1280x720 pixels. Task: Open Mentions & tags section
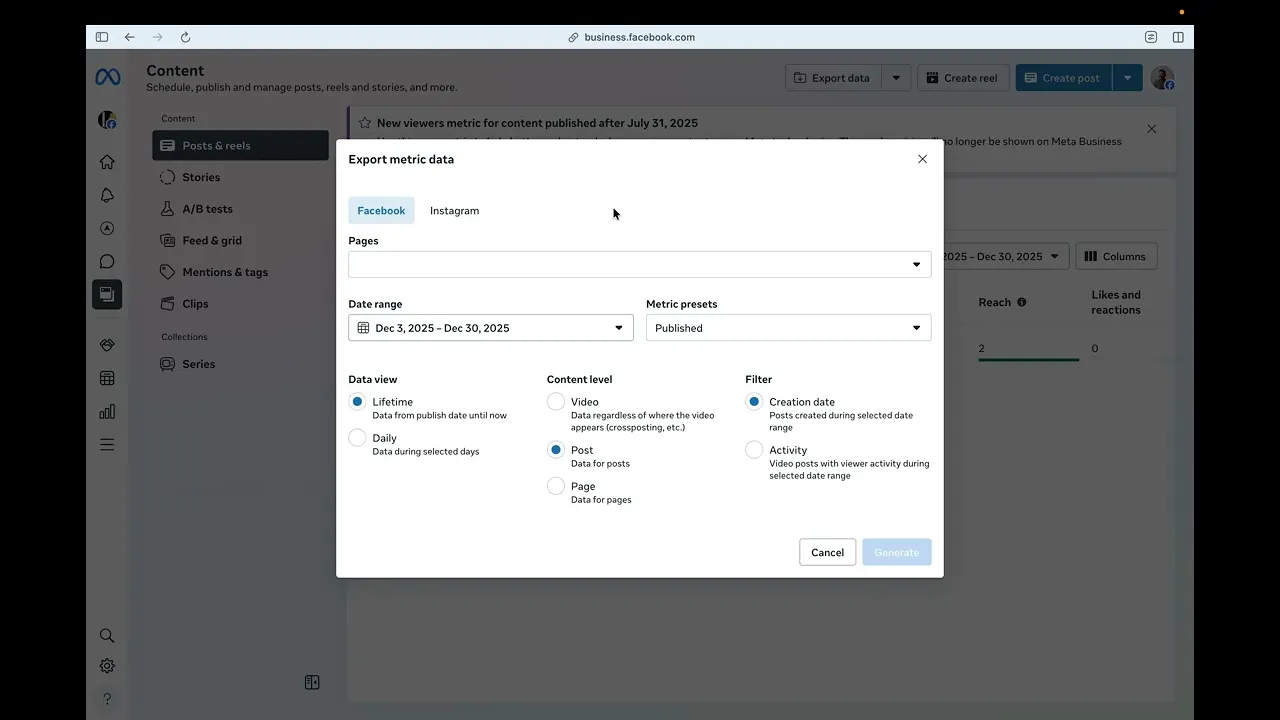pyautogui.click(x=240, y=272)
